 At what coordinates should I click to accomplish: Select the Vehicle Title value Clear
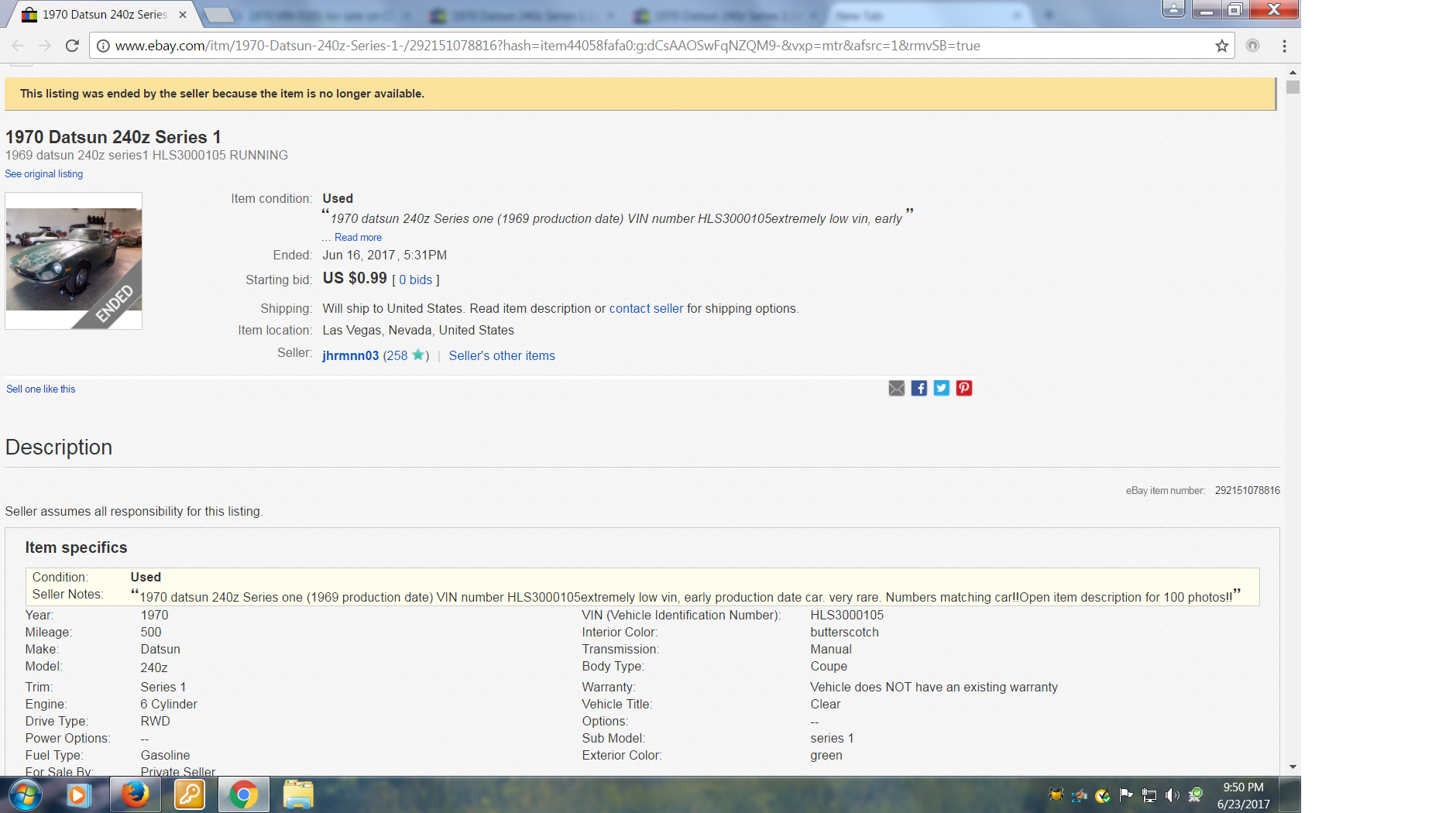point(826,705)
